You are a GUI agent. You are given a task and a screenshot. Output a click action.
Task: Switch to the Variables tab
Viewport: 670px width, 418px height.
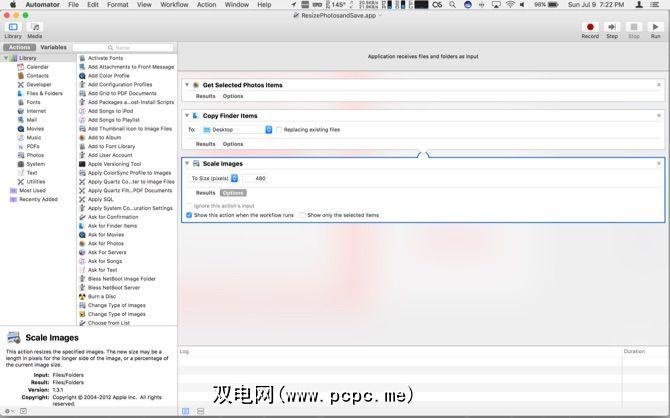(53, 47)
